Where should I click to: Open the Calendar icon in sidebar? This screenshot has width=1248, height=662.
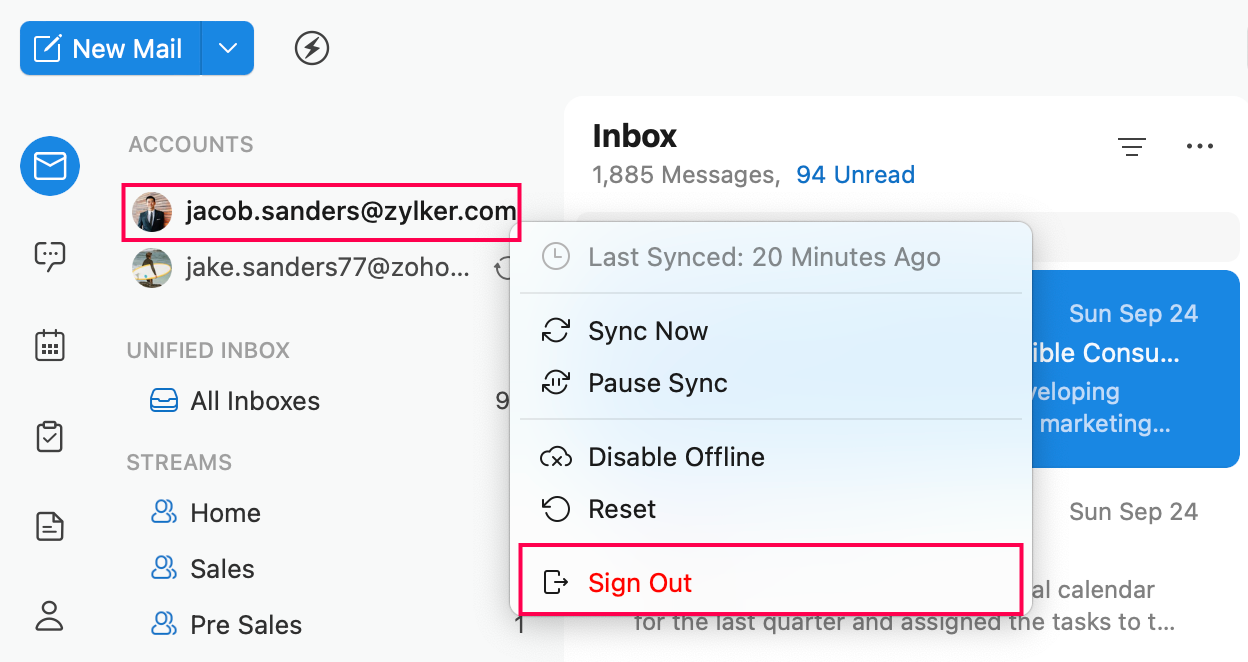[50, 346]
